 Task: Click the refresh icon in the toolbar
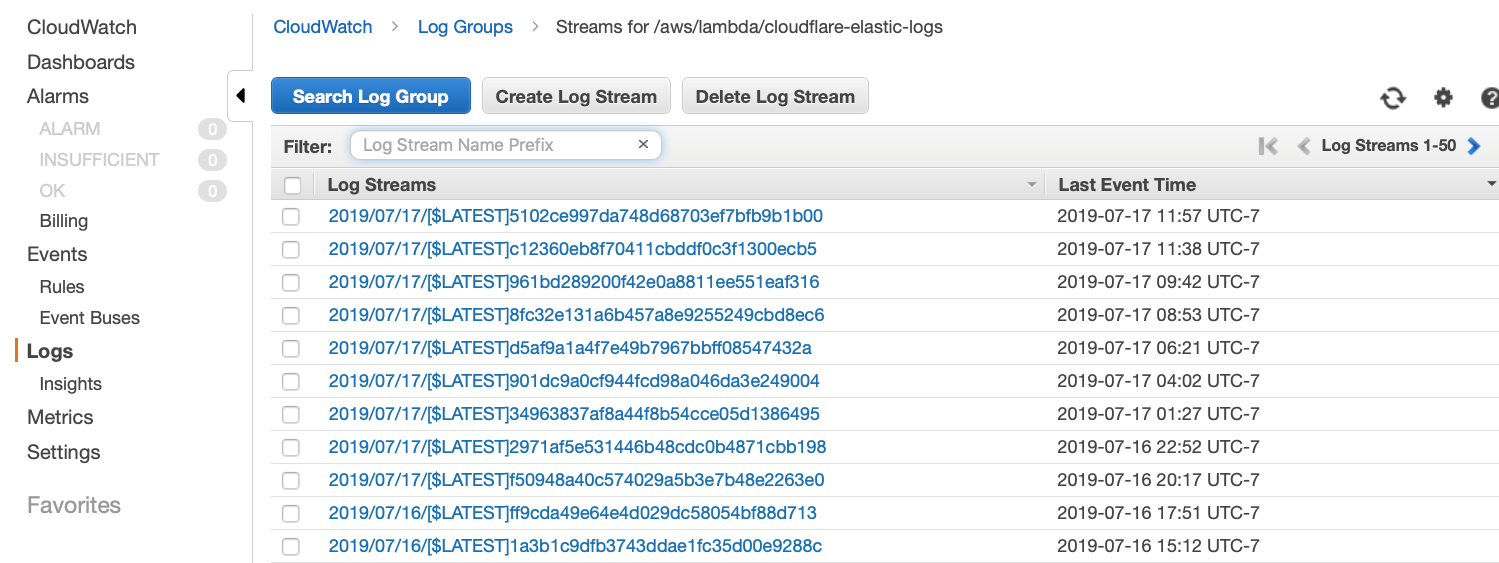pyautogui.click(x=1392, y=98)
